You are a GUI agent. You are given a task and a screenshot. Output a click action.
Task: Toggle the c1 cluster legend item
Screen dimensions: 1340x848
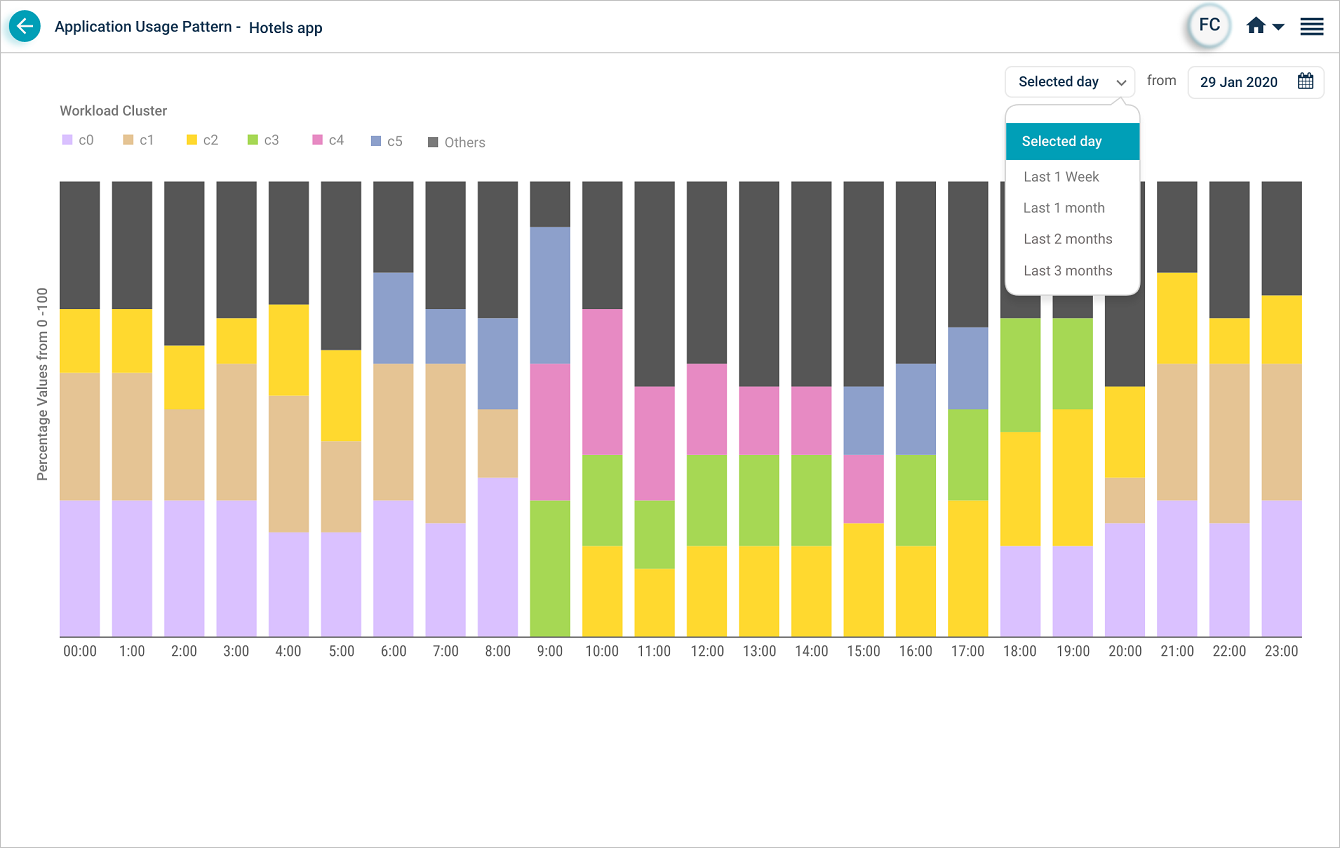(138, 141)
